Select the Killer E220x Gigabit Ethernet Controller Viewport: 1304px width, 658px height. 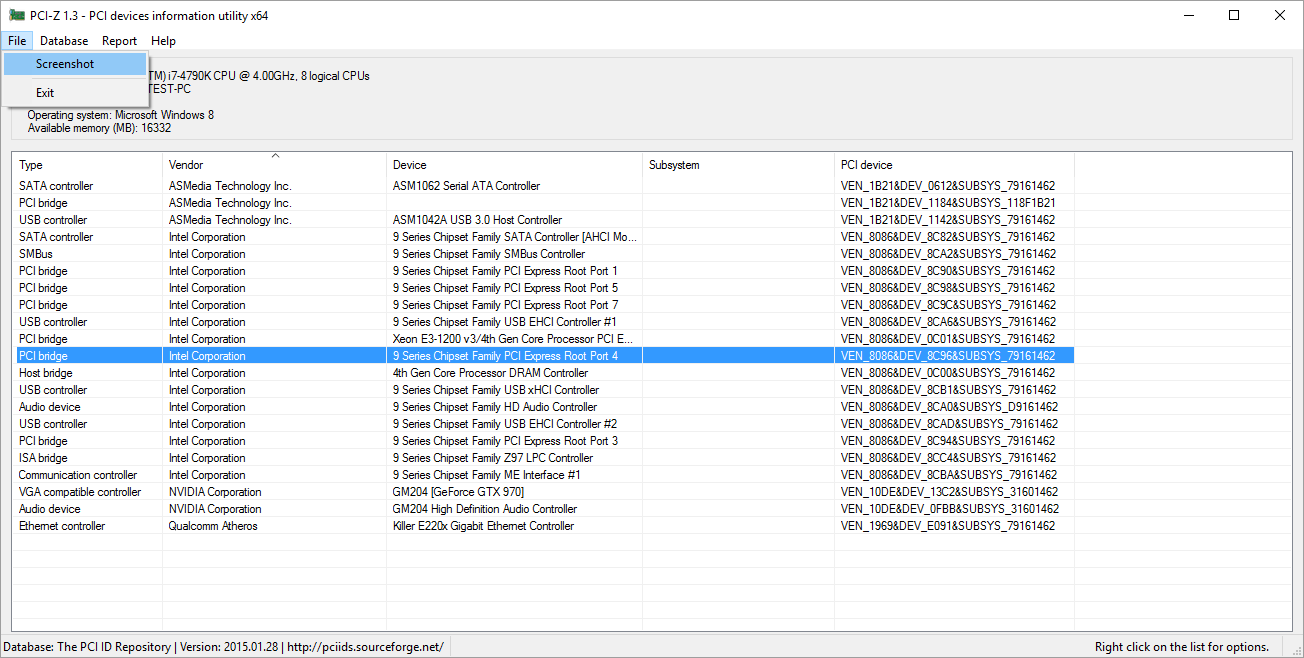tap(483, 526)
